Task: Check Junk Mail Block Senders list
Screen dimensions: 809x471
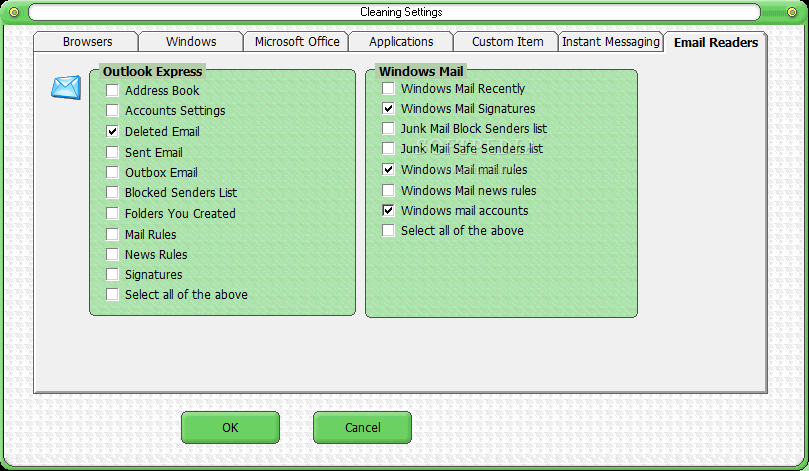Action: (388, 128)
